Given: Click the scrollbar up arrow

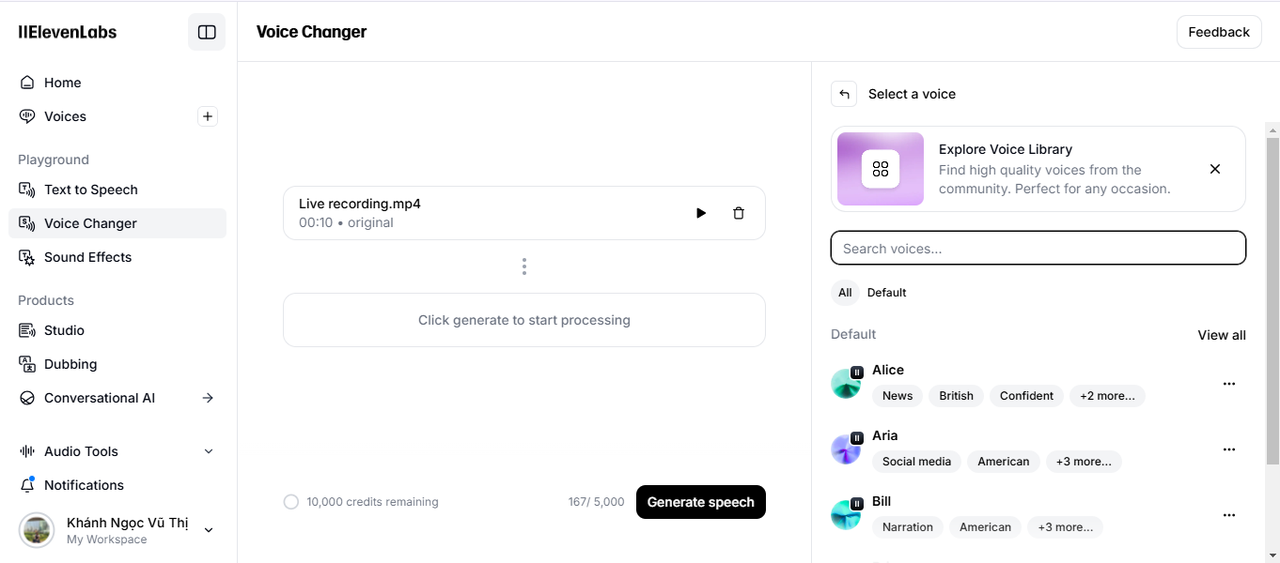Looking at the screenshot, I should pyautogui.click(x=1272, y=130).
